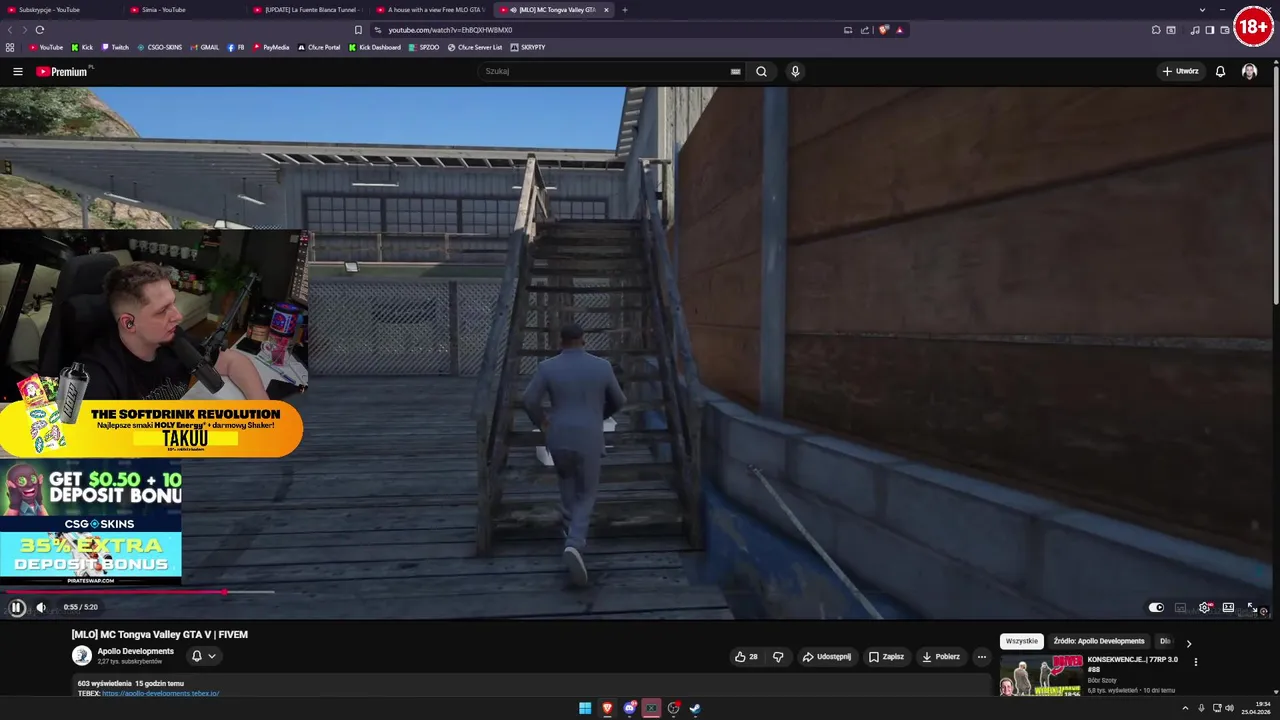Enter fullscreen mode in the player
Screen dimensions: 1280x720
click(x=1251, y=607)
